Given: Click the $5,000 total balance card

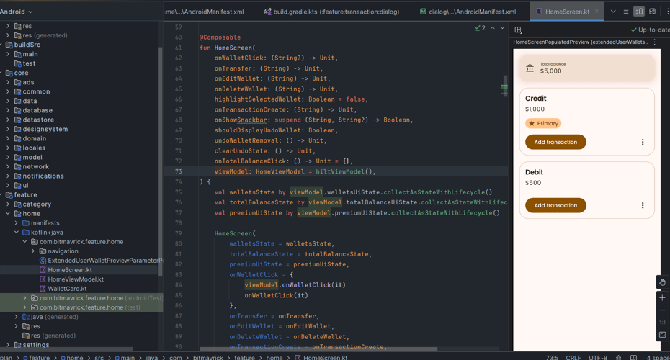Looking at the screenshot, I should tap(587, 68).
